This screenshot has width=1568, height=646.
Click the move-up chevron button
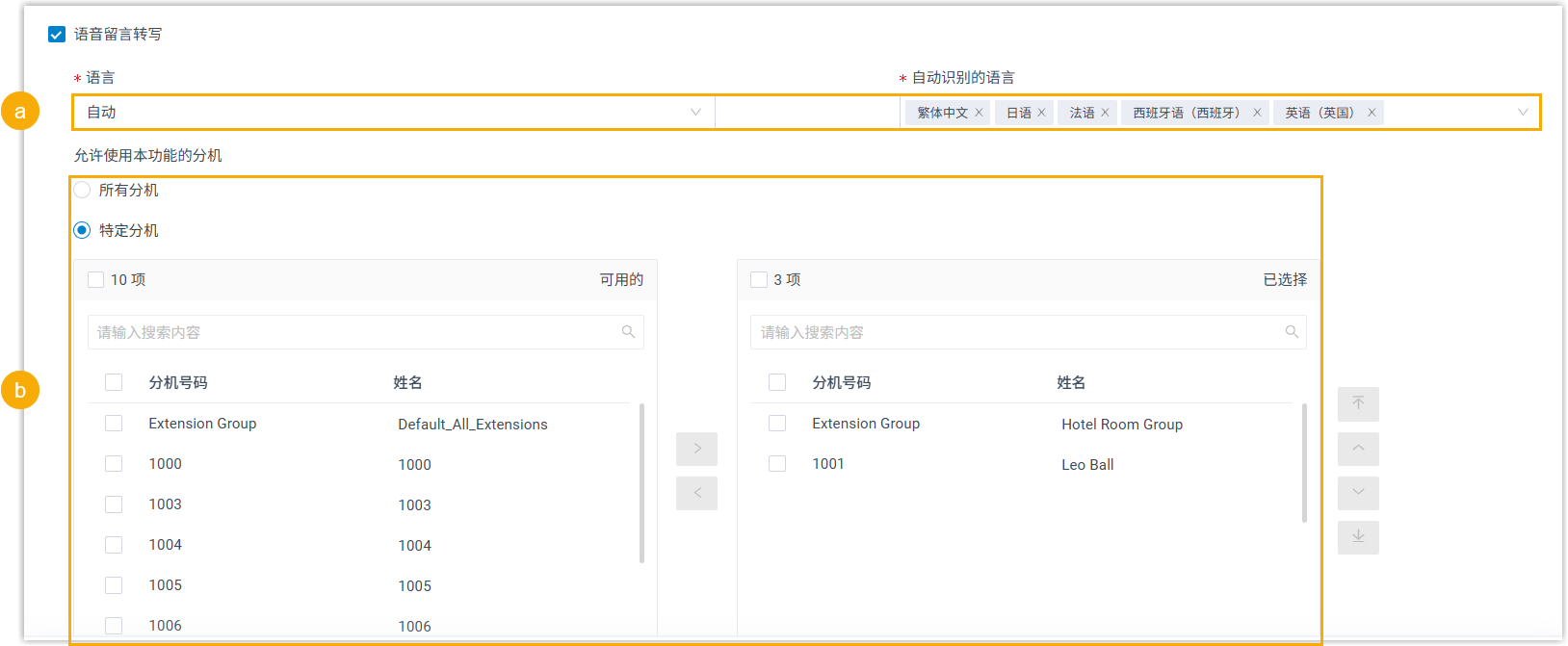1358,449
